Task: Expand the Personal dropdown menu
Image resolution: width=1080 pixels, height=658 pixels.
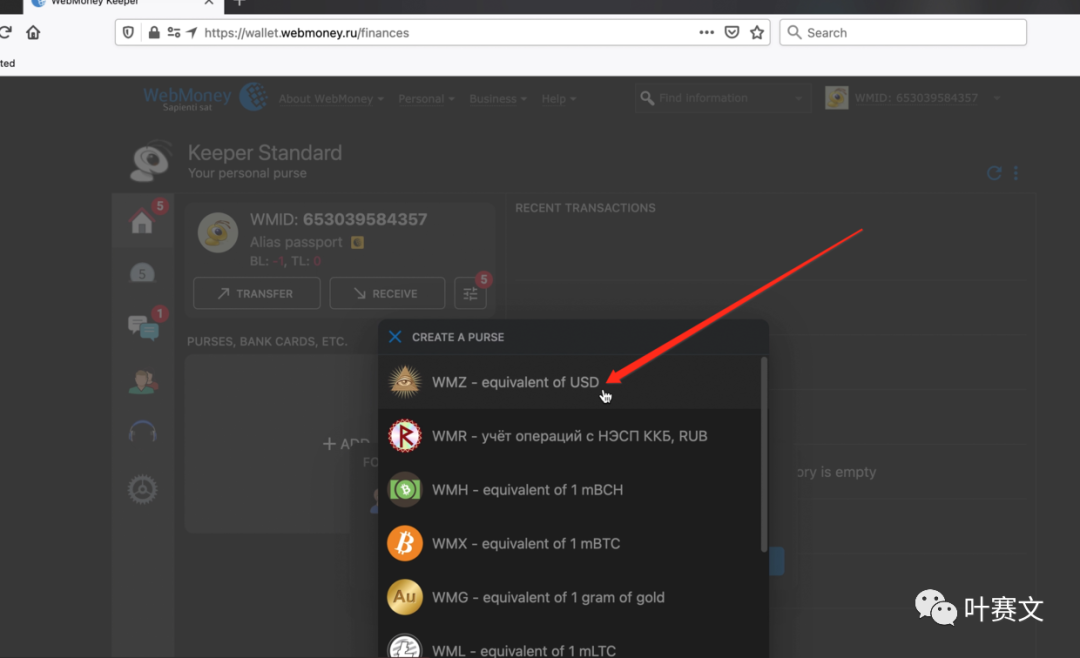Action: pos(426,99)
